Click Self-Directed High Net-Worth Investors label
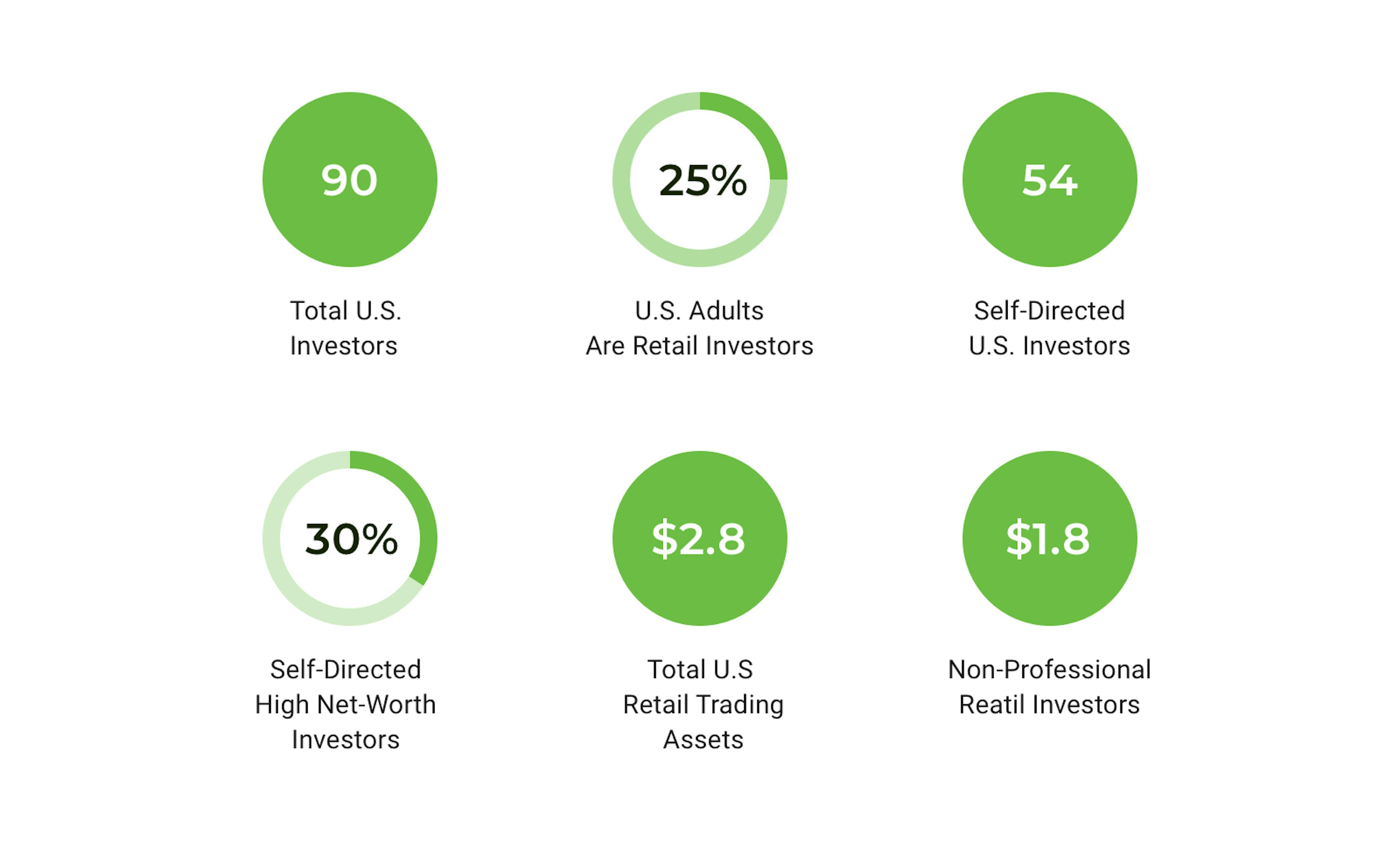The height and width of the screenshot is (857, 1400). [346, 704]
